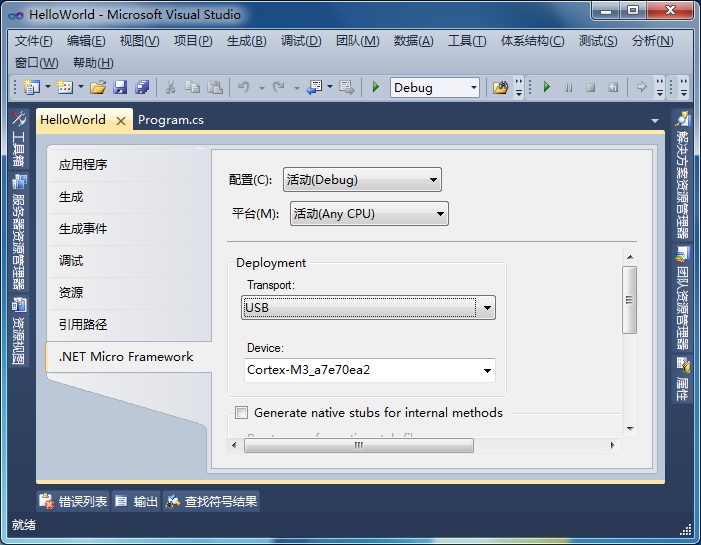Click the scroll down arrow of properties pane
Image resolution: width=701 pixels, height=545 pixels.
click(630, 429)
